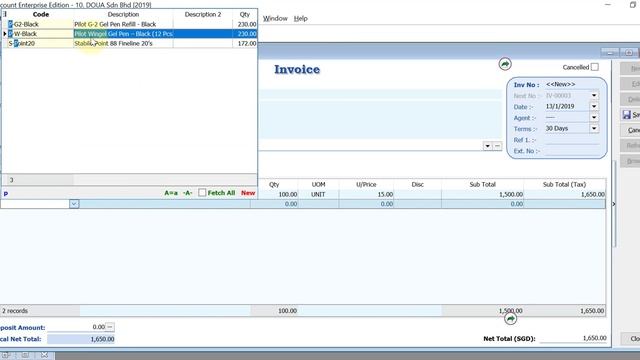Select the P-W-Black item row

pos(130,34)
